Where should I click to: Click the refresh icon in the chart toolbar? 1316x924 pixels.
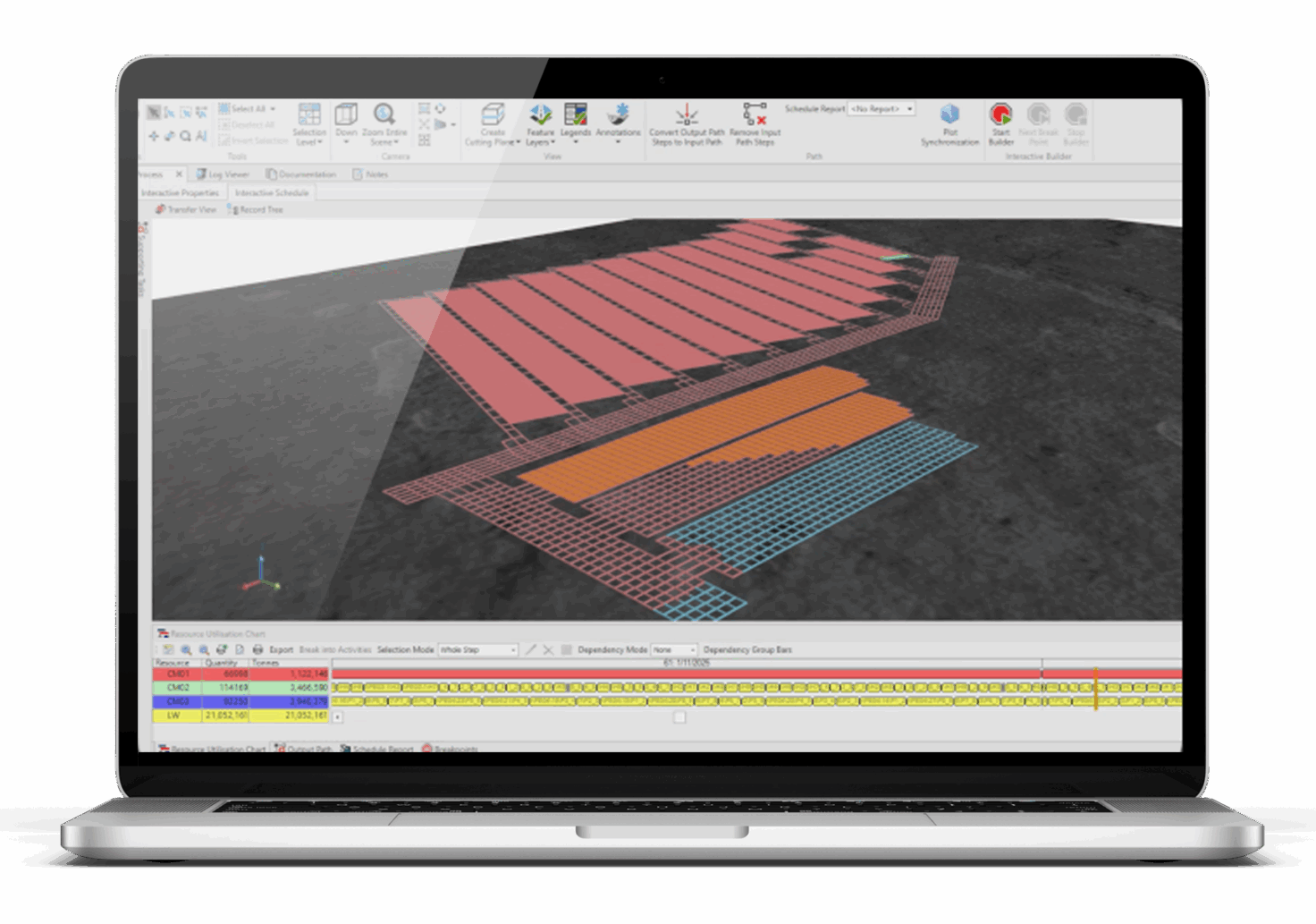click(222, 650)
